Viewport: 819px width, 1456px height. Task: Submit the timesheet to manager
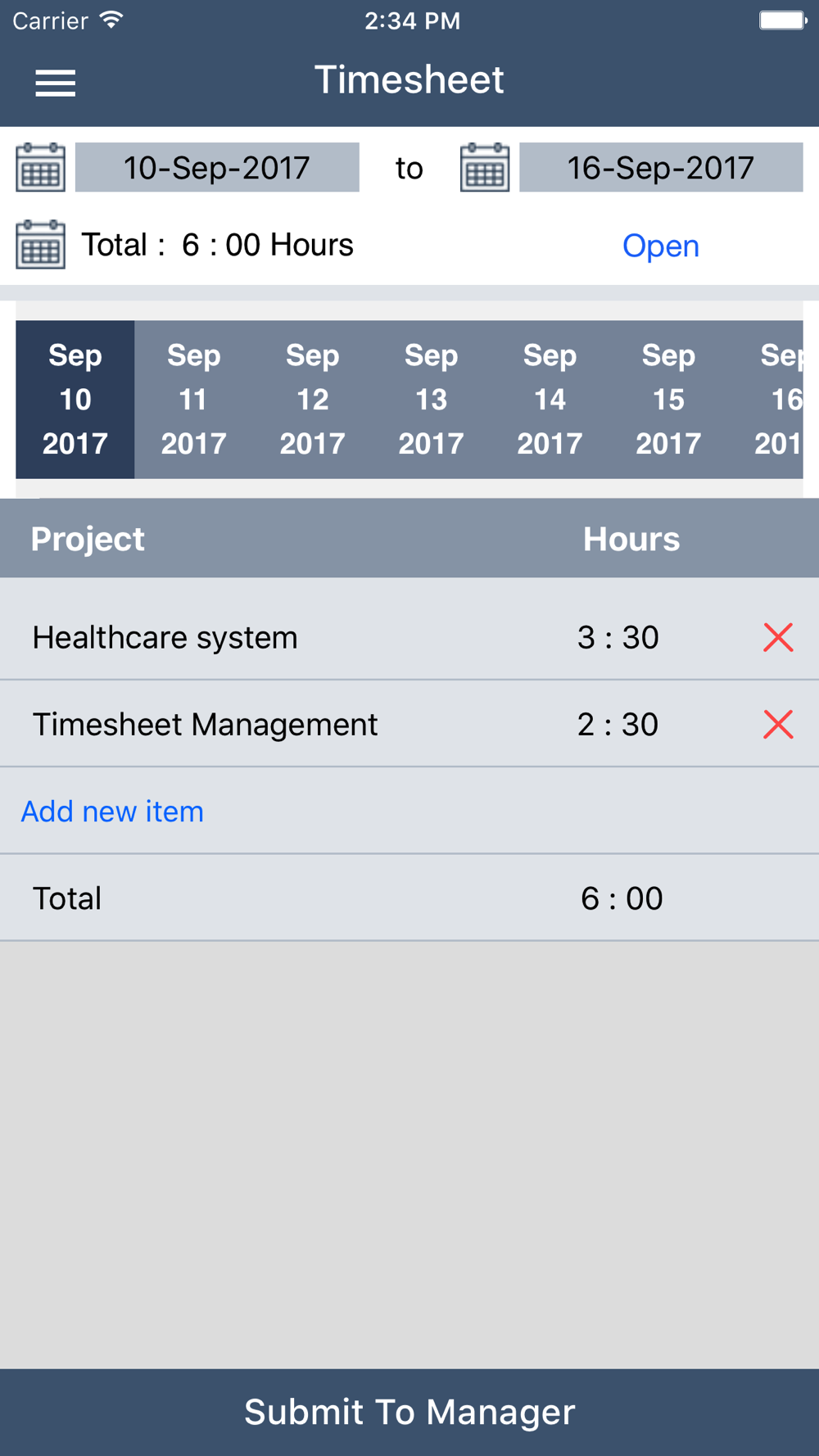click(x=409, y=1412)
